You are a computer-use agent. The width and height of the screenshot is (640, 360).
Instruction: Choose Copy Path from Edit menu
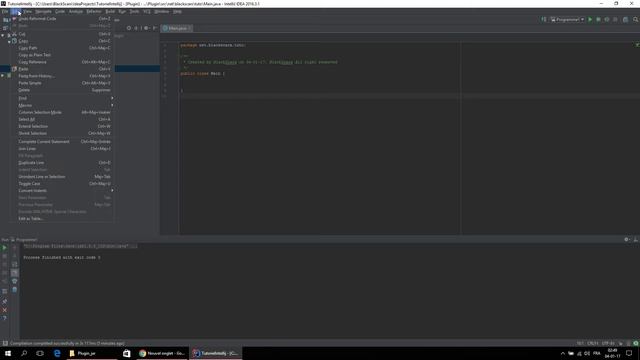pyautogui.click(x=62, y=48)
